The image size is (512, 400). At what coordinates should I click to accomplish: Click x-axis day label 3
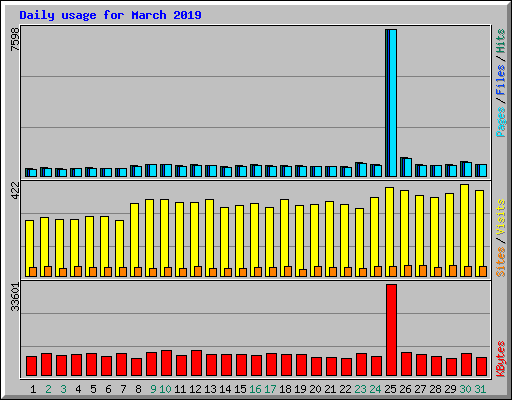pos(63,389)
